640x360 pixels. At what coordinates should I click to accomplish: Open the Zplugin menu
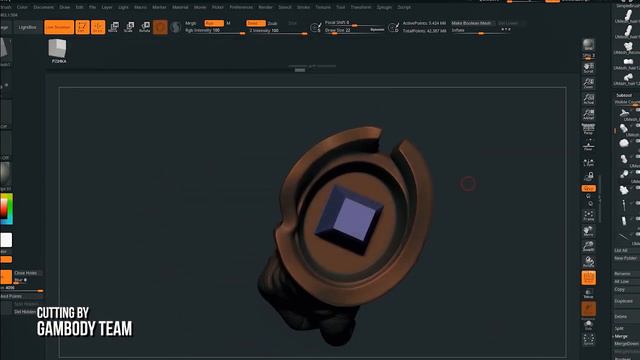[384, 7]
